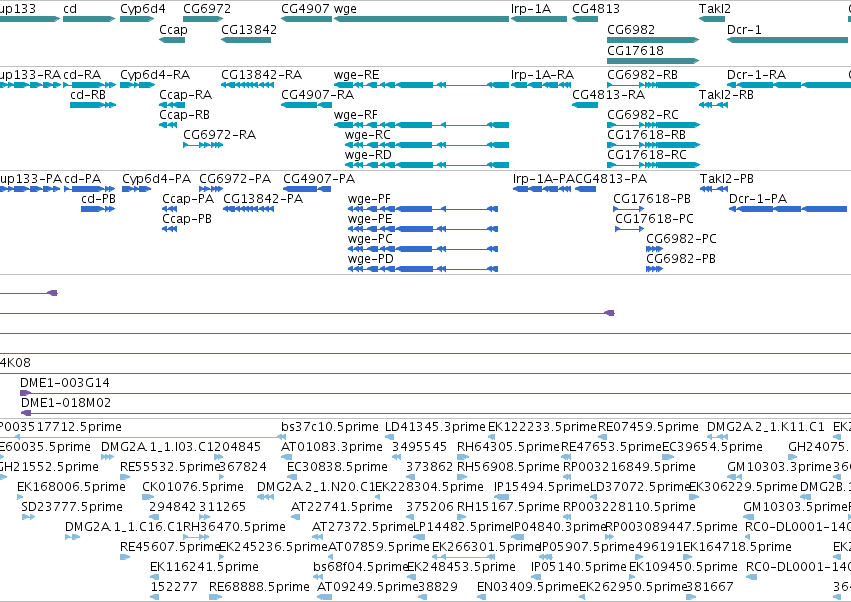This screenshot has width=851, height=602.
Task: Open the bs37c10.5prime EST label
Action: click(329, 427)
